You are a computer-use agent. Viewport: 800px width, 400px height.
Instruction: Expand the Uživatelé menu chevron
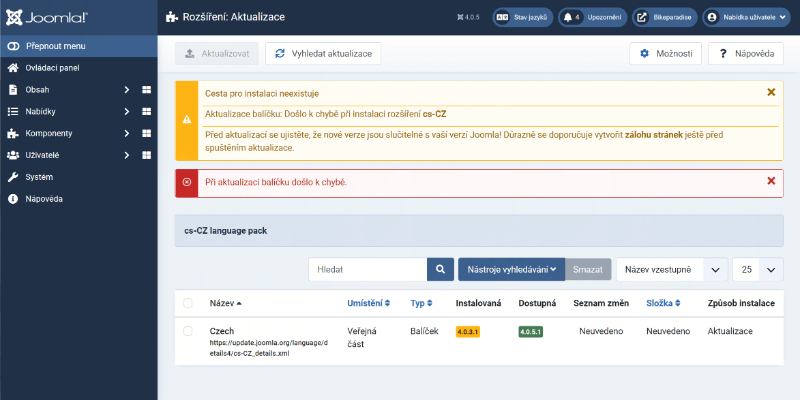(127, 155)
